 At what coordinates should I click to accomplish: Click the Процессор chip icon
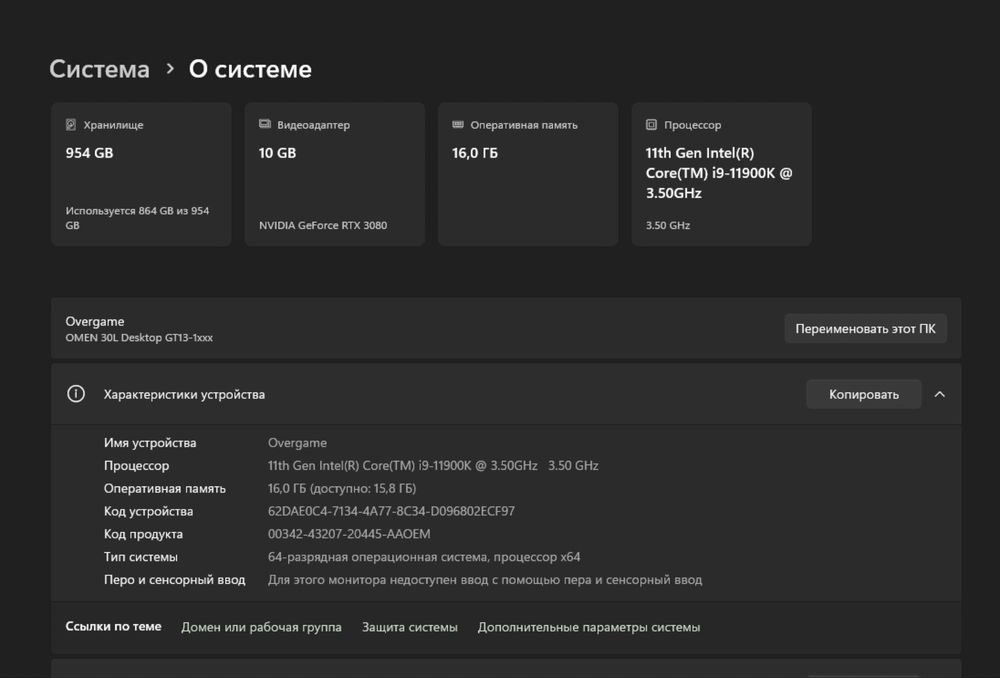[x=652, y=125]
